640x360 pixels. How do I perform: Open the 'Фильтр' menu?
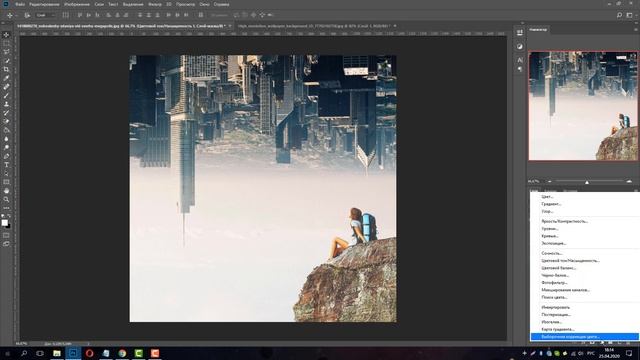[x=155, y=4]
